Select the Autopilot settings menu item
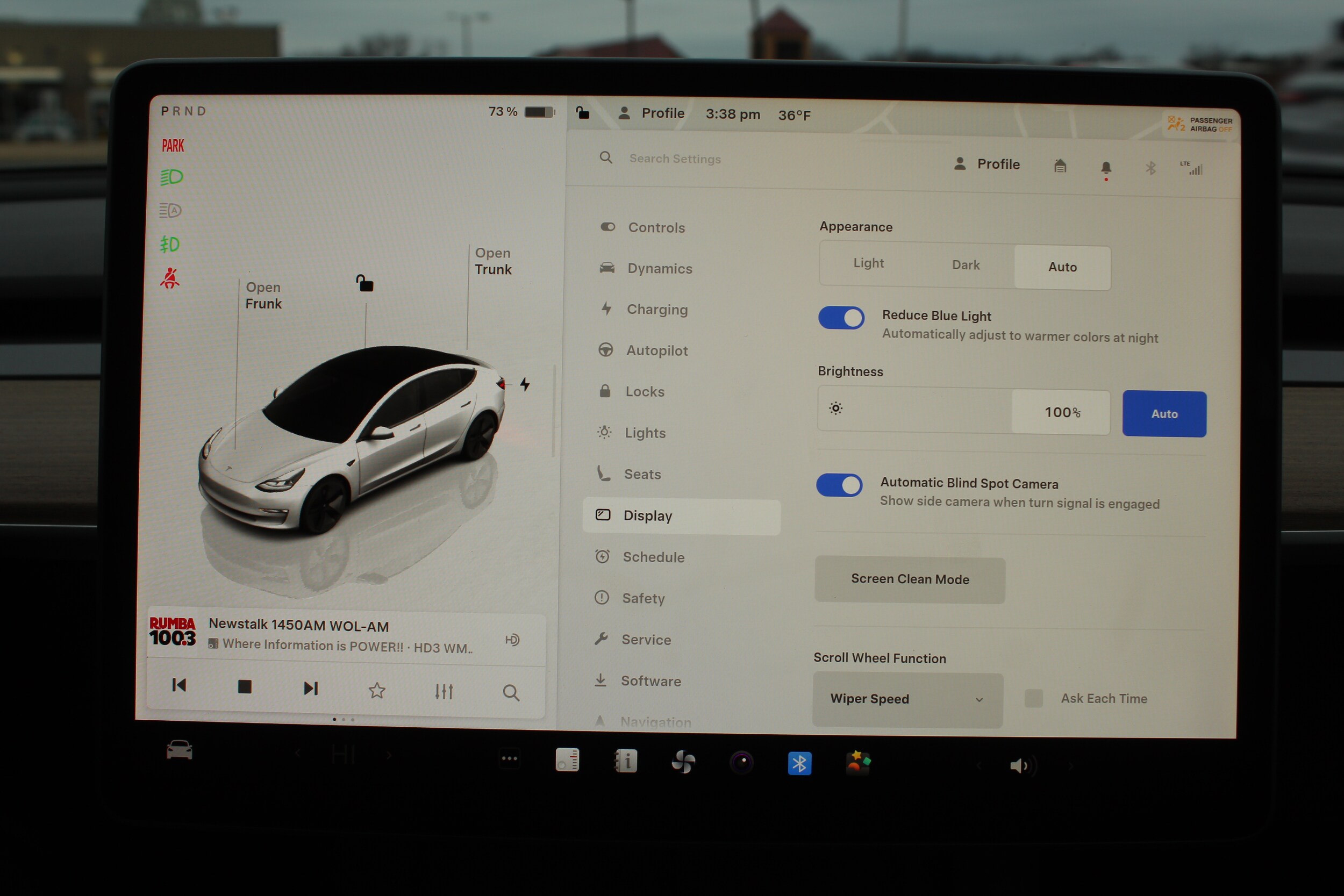Viewport: 1344px width, 896px height. (x=656, y=350)
